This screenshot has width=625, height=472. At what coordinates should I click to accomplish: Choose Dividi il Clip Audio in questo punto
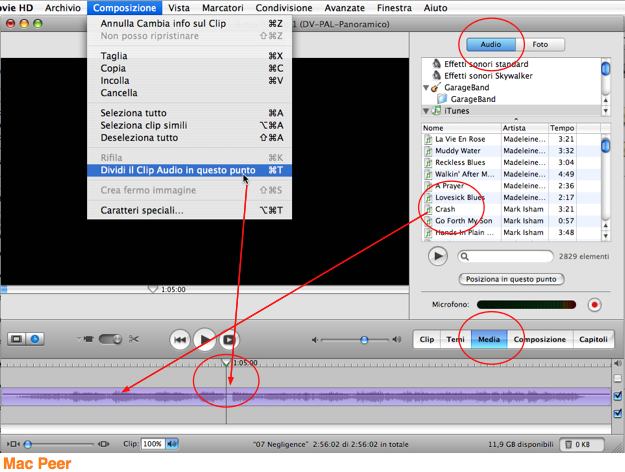[189, 170]
